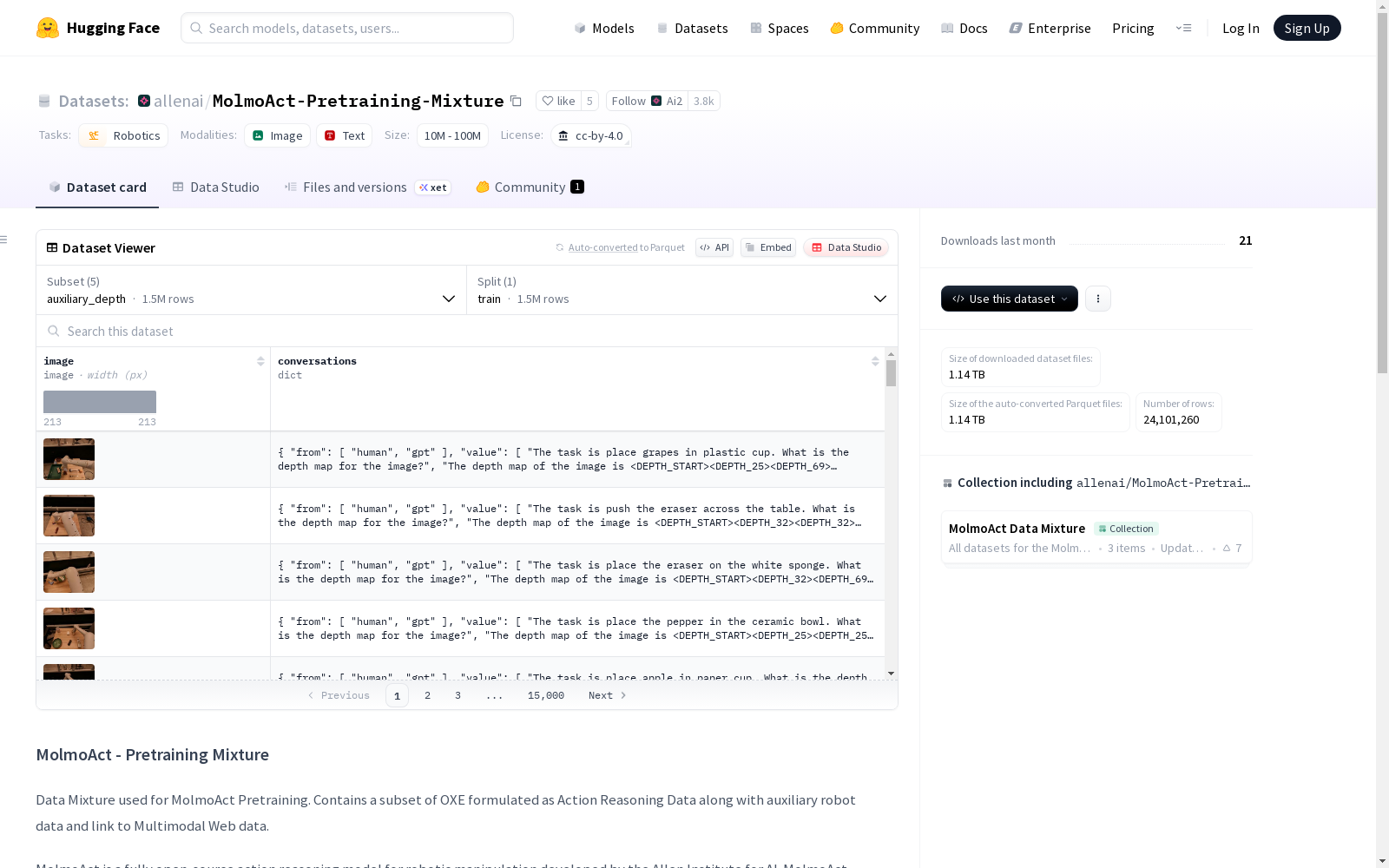Viewport: 1389px width, 868px height.
Task: Click the Sign Up button
Action: click(1307, 28)
